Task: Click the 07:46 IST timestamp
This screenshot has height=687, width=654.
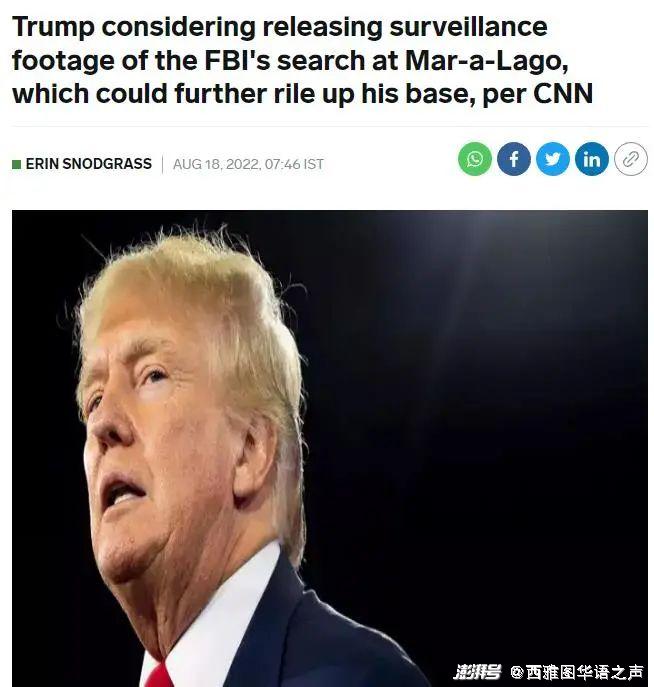Action: pyautogui.click(x=294, y=164)
